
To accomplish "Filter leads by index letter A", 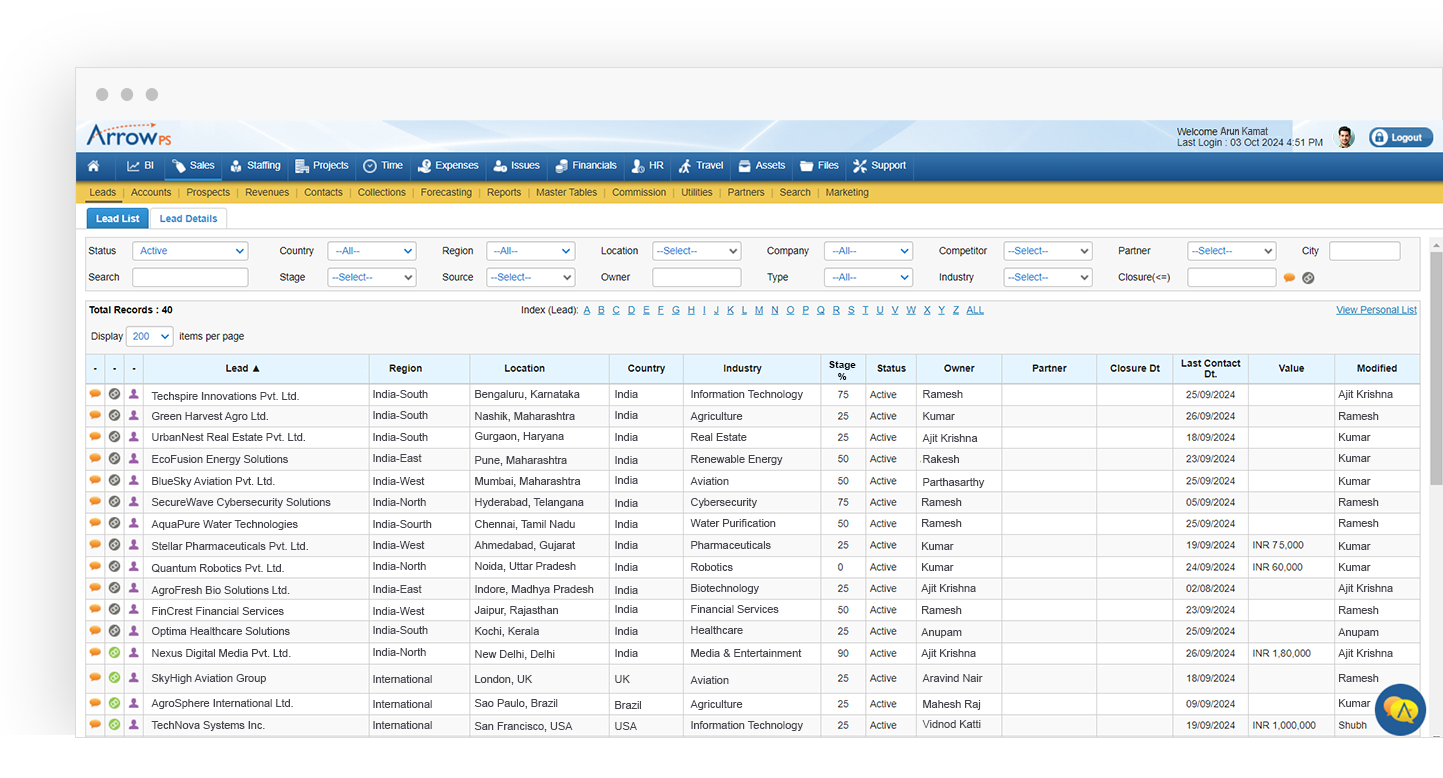I will tap(587, 310).
